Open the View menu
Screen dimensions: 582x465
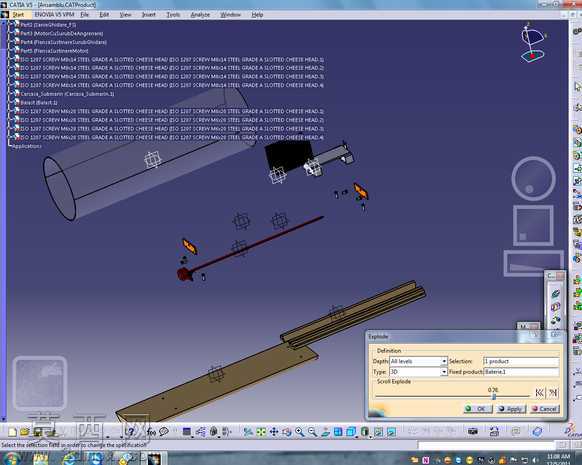coord(125,14)
